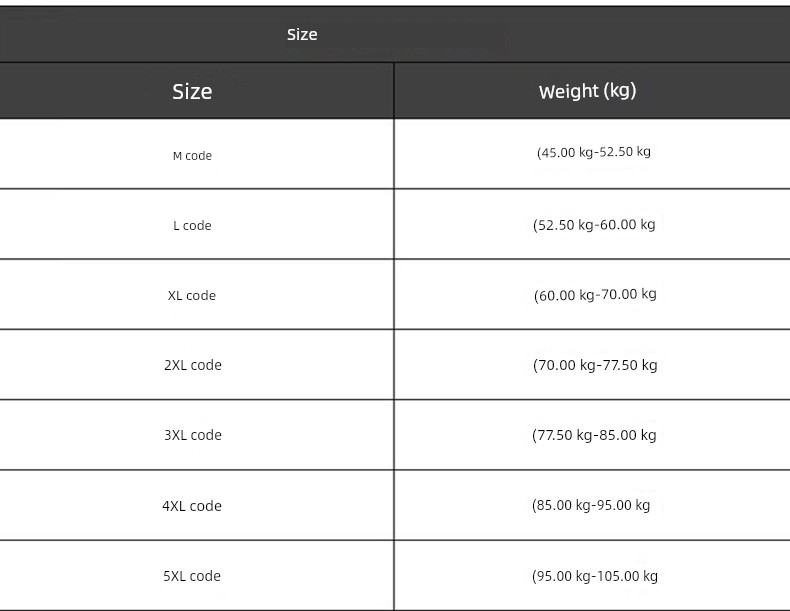Select the 77.50 kg-85.00 kg weight cell
Viewport: 790px width, 611px height.
click(594, 435)
